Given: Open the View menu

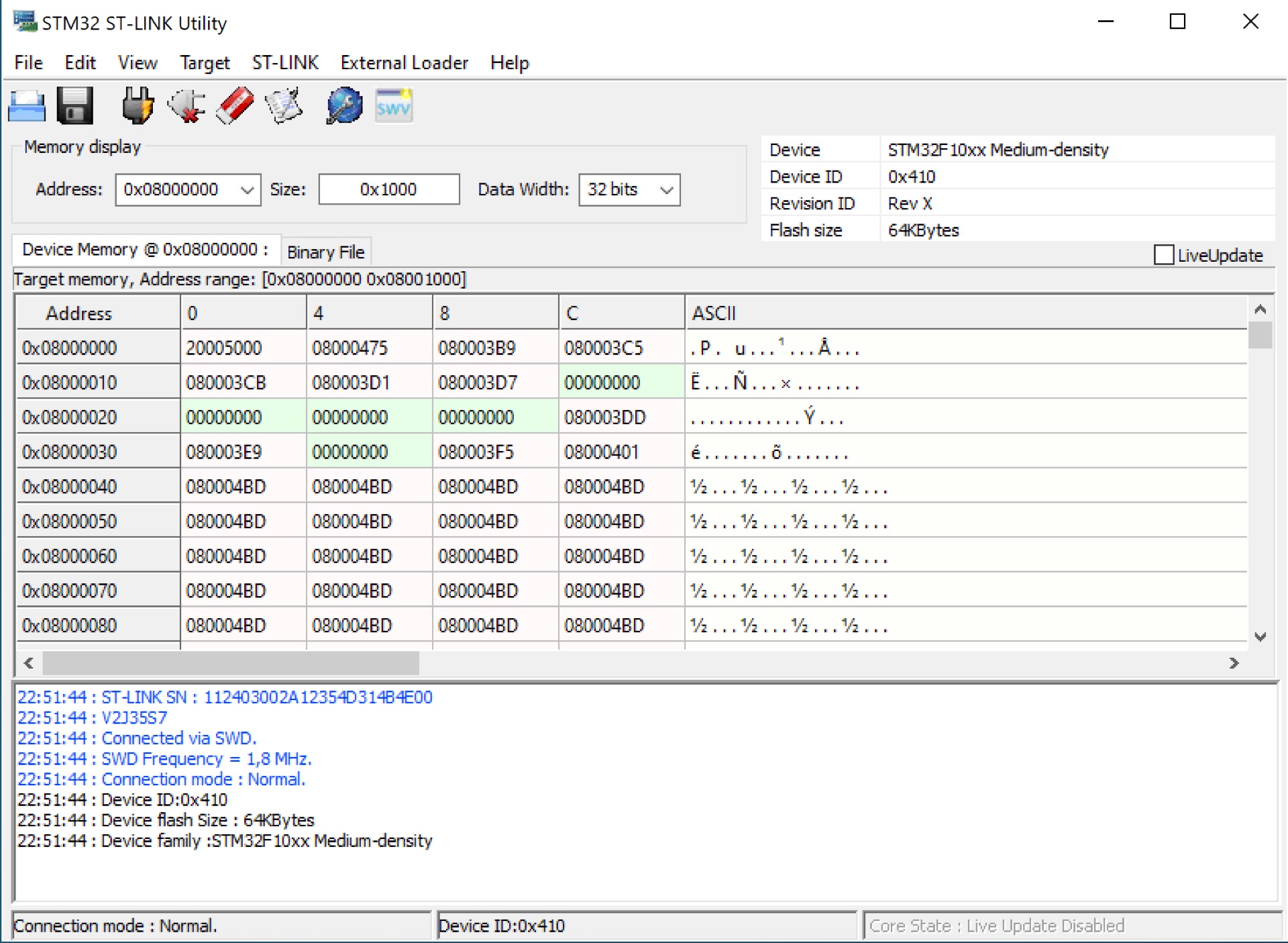Looking at the screenshot, I should (x=138, y=63).
